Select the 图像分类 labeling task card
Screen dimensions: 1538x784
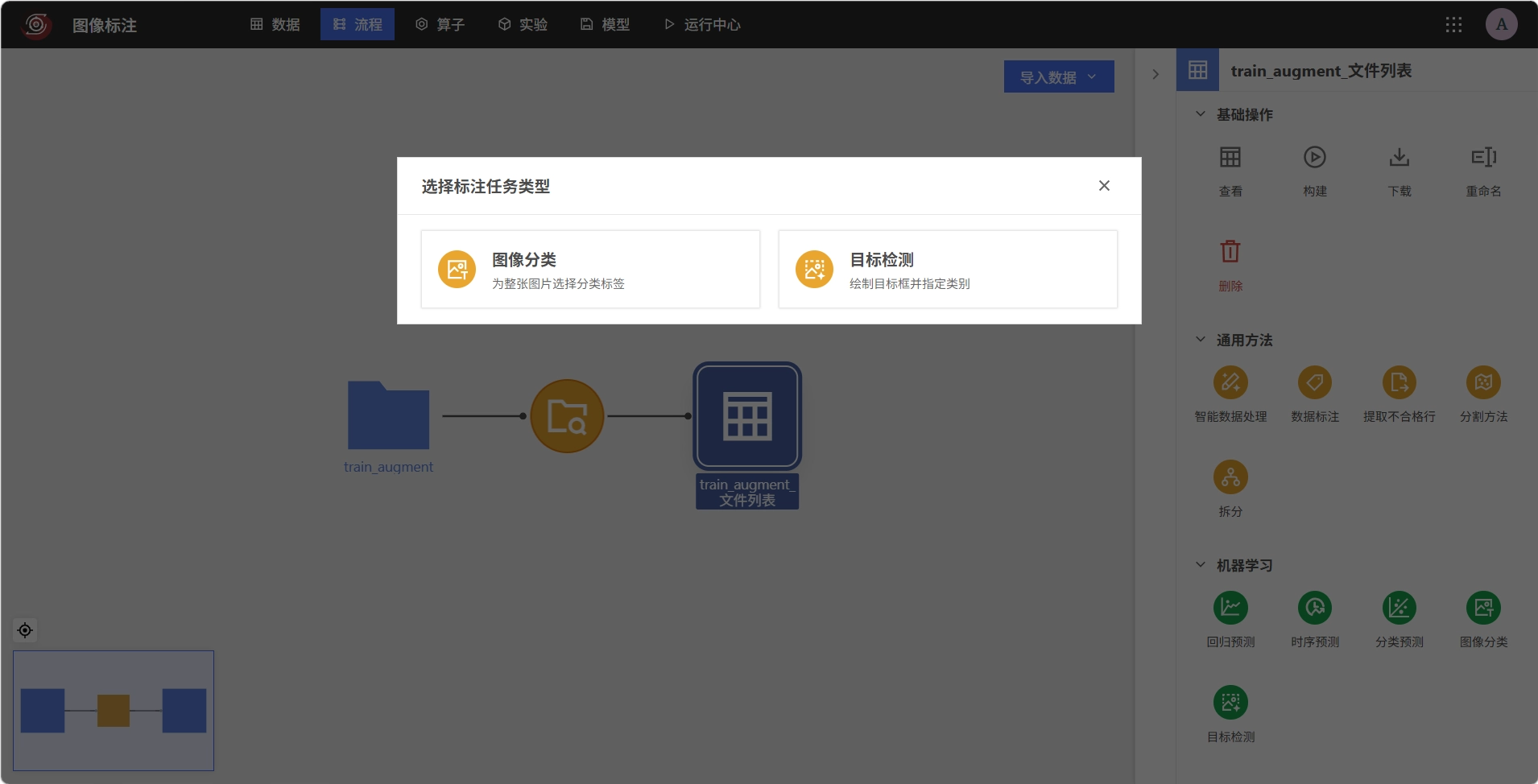click(590, 270)
